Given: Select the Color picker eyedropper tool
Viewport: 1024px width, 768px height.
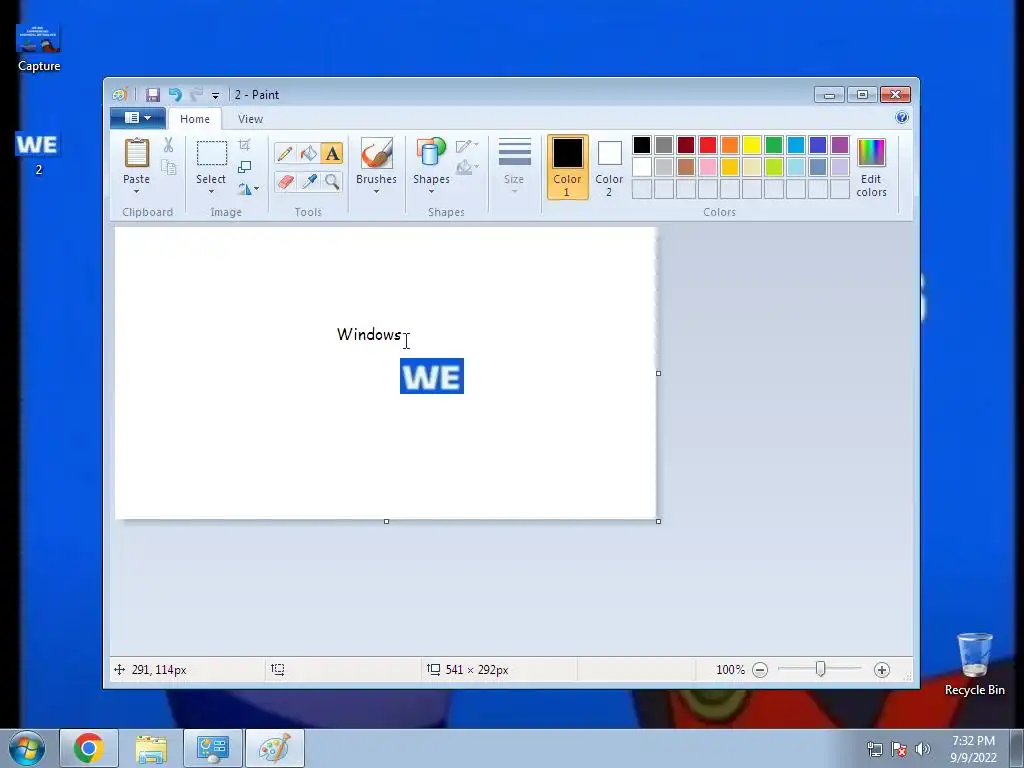Looking at the screenshot, I should 308,182.
